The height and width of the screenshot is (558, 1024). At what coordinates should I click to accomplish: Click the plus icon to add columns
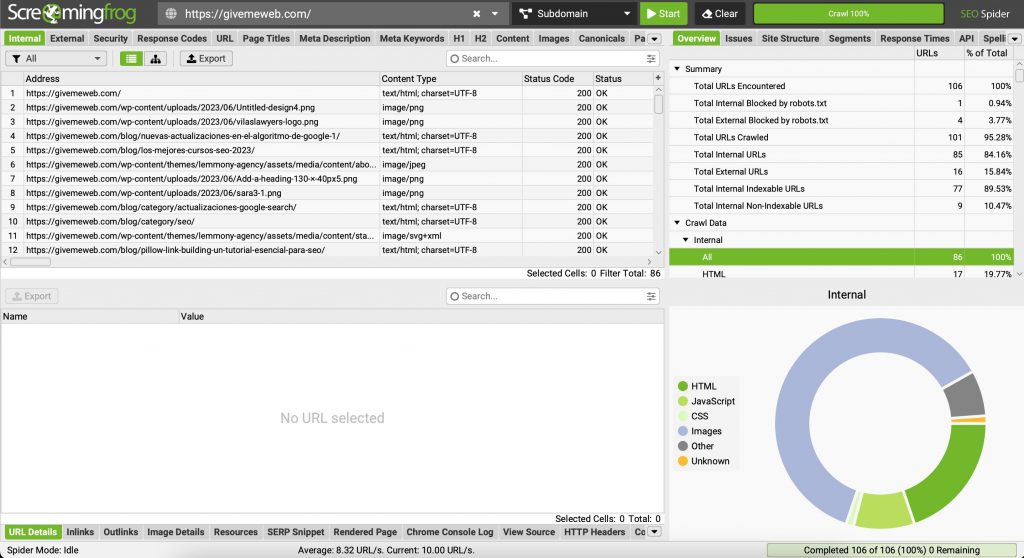click(x=658, y=78)
